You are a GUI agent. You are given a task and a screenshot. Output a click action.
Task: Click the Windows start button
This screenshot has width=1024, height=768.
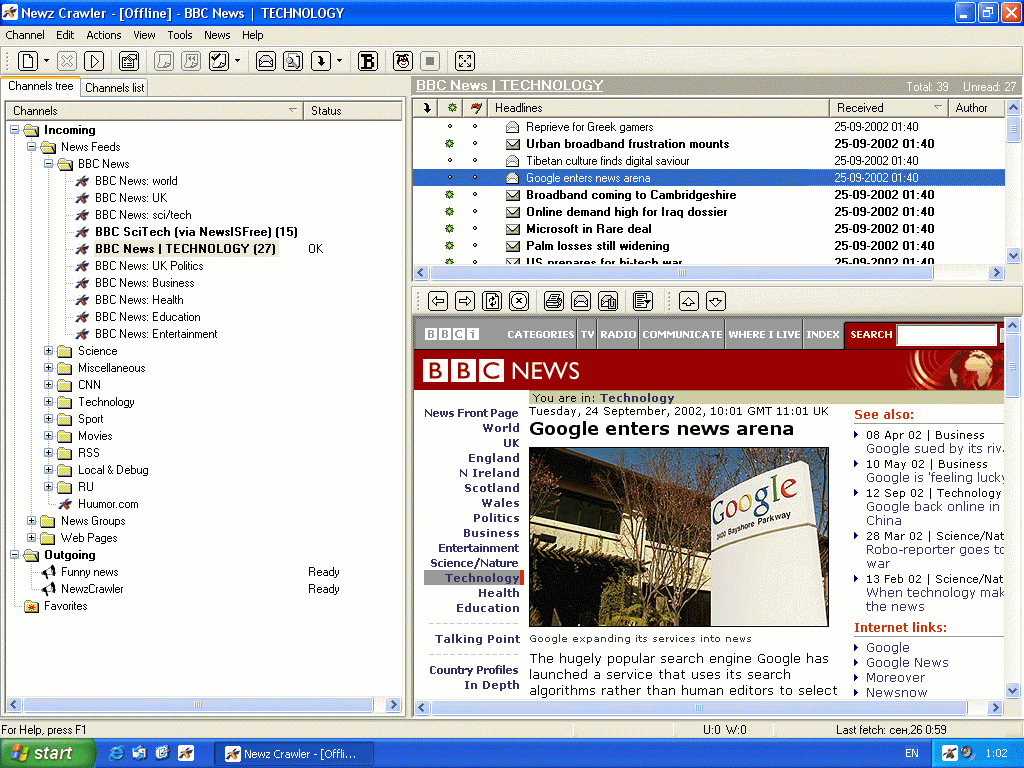(46, 753)
